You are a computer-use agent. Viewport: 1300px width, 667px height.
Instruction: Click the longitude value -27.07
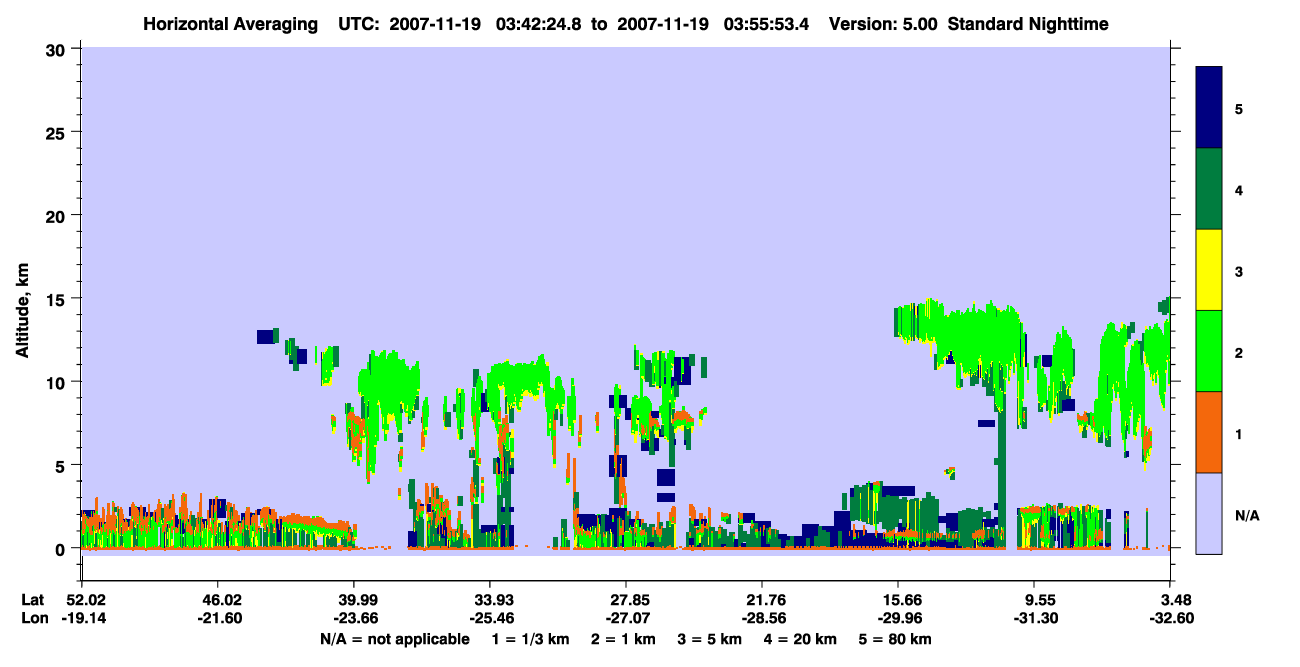pos(626,619)
